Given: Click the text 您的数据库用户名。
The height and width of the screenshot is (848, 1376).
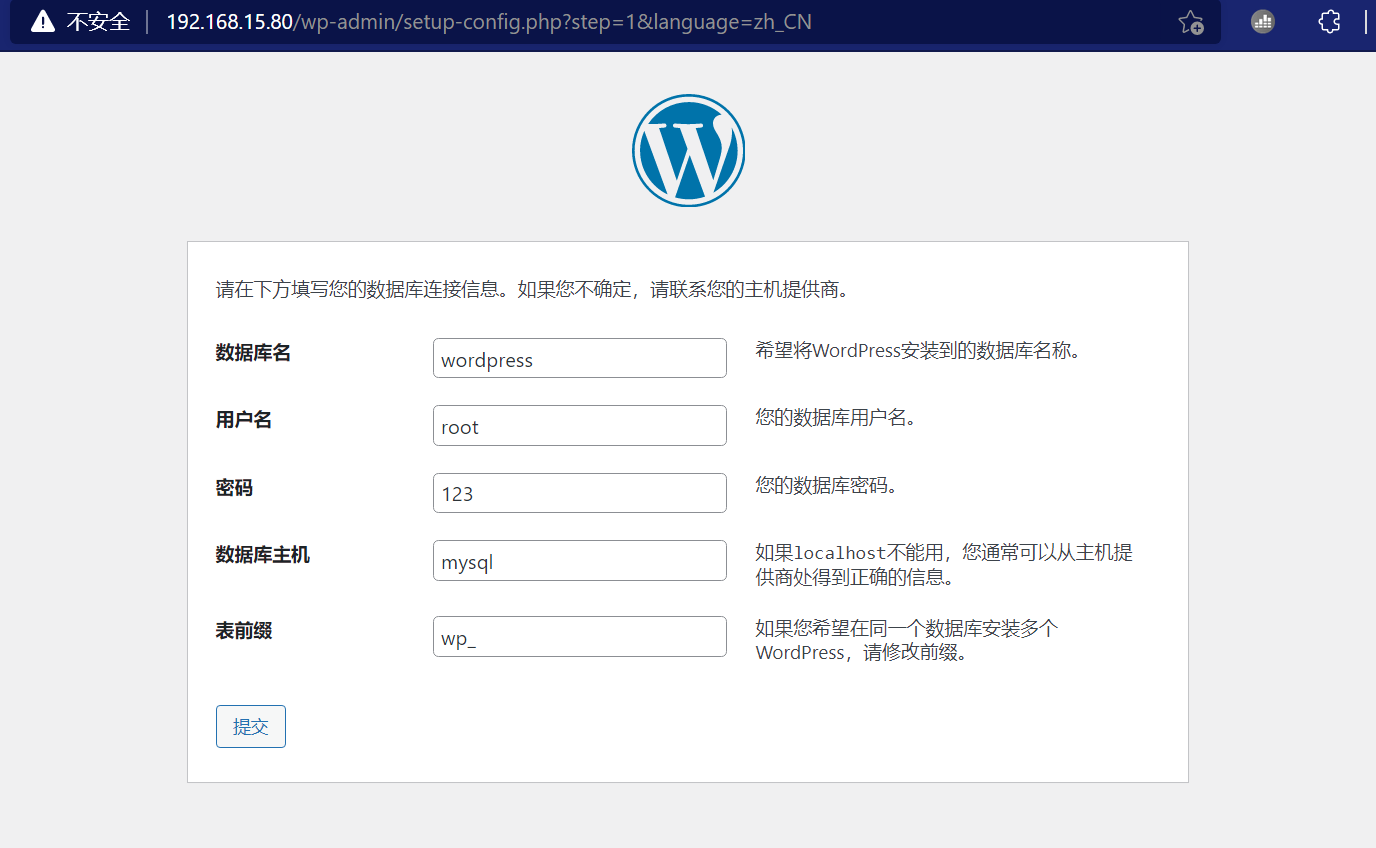Looking at the screenshot, I should pyautogui.click(x=836, y=418).
